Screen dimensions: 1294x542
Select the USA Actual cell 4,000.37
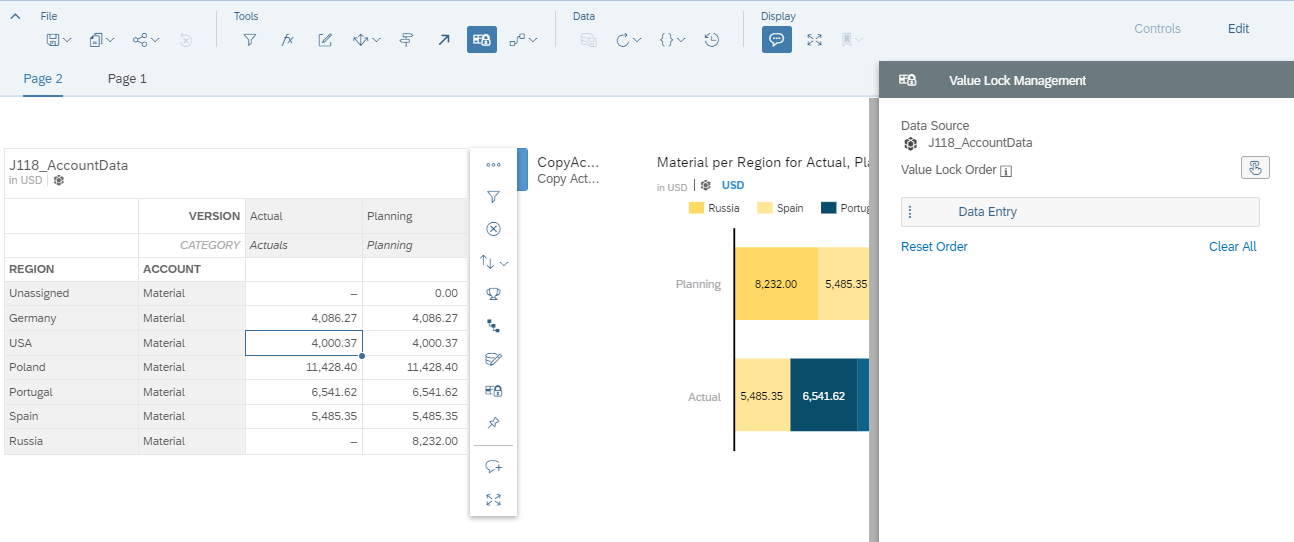coord(304,343)
